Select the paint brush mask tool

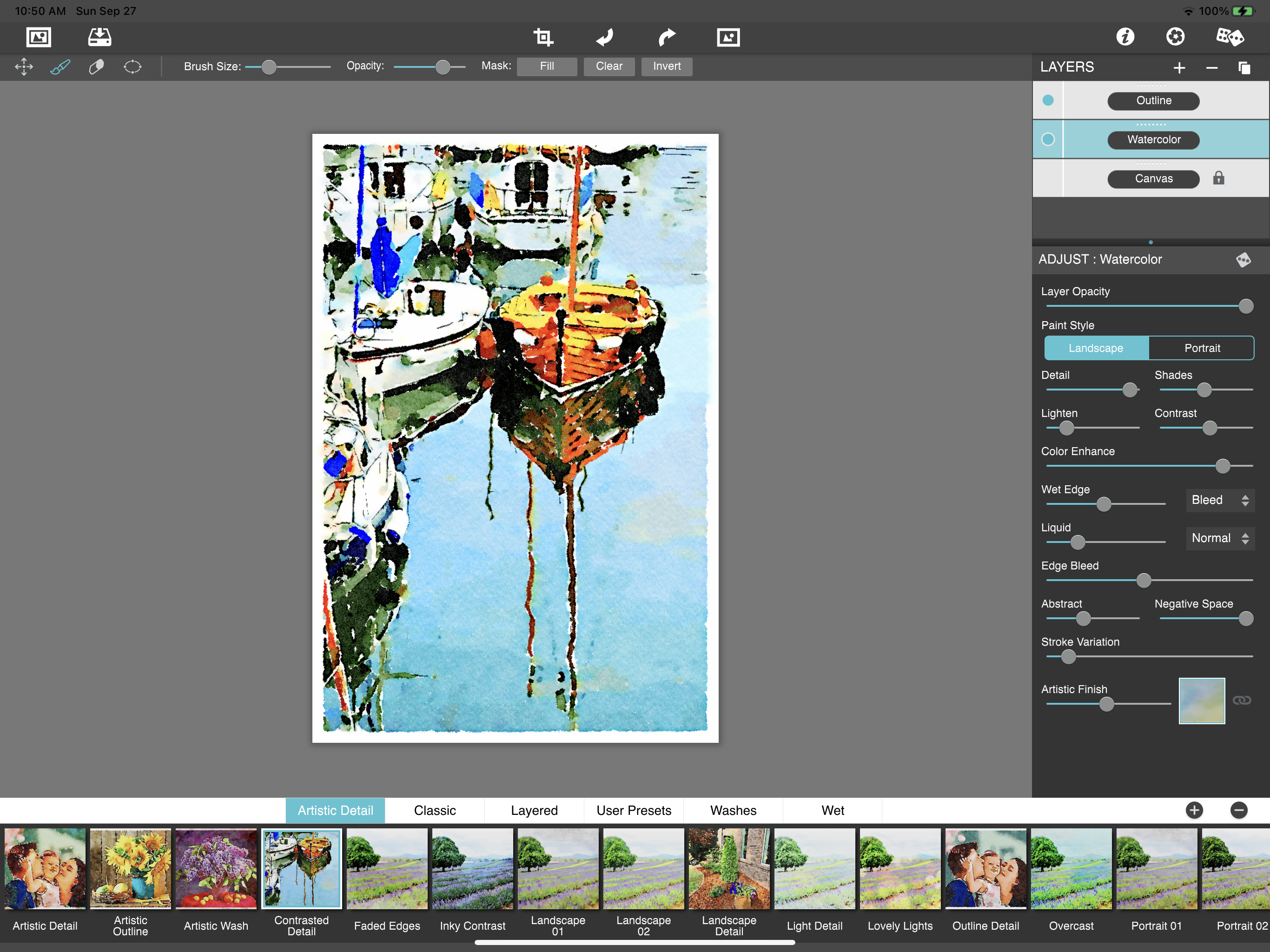pyautogui.click(x=60, y=66)
